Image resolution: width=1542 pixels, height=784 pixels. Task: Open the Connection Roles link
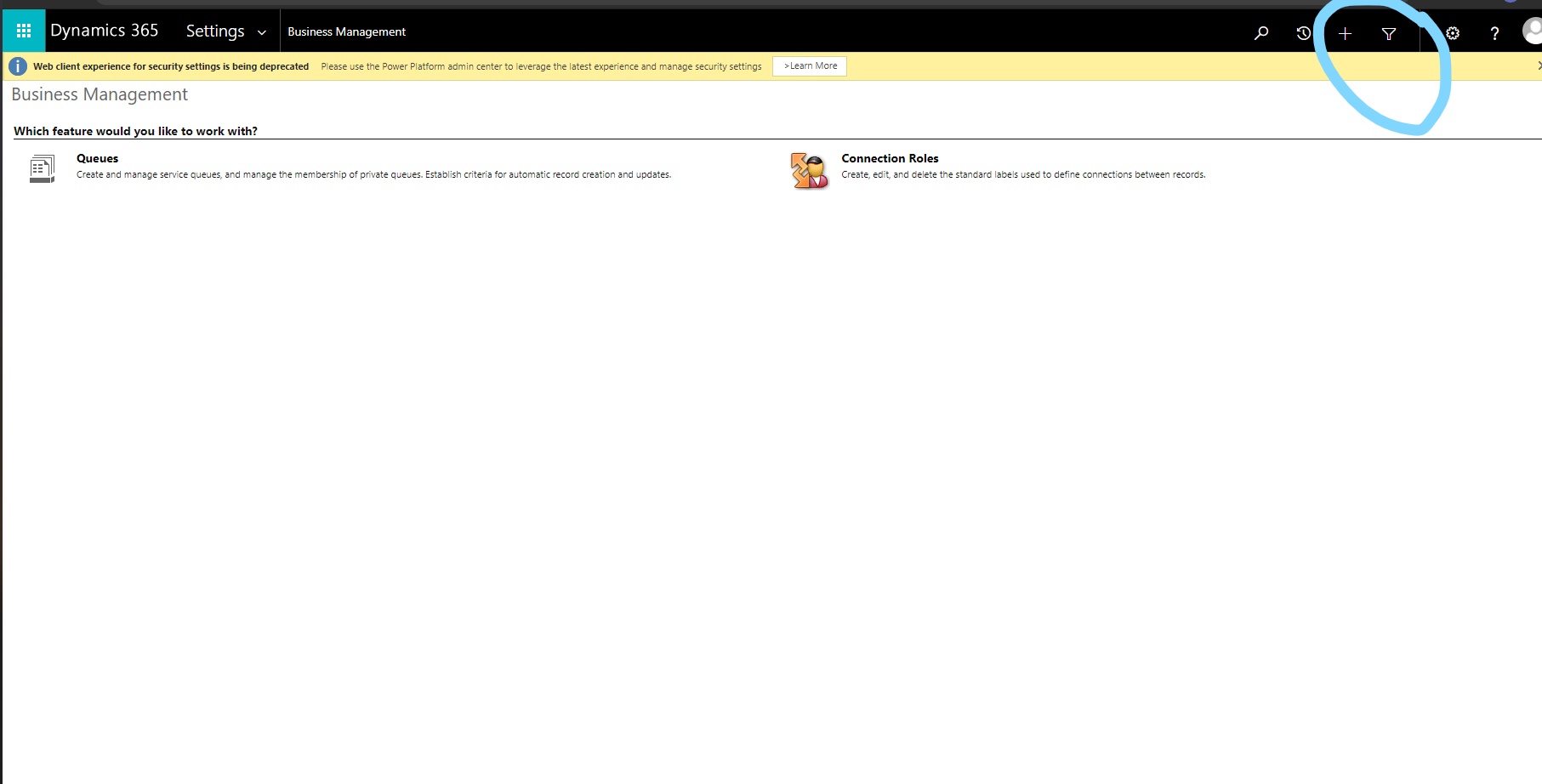pyautogui.click(x=889, y=158)
